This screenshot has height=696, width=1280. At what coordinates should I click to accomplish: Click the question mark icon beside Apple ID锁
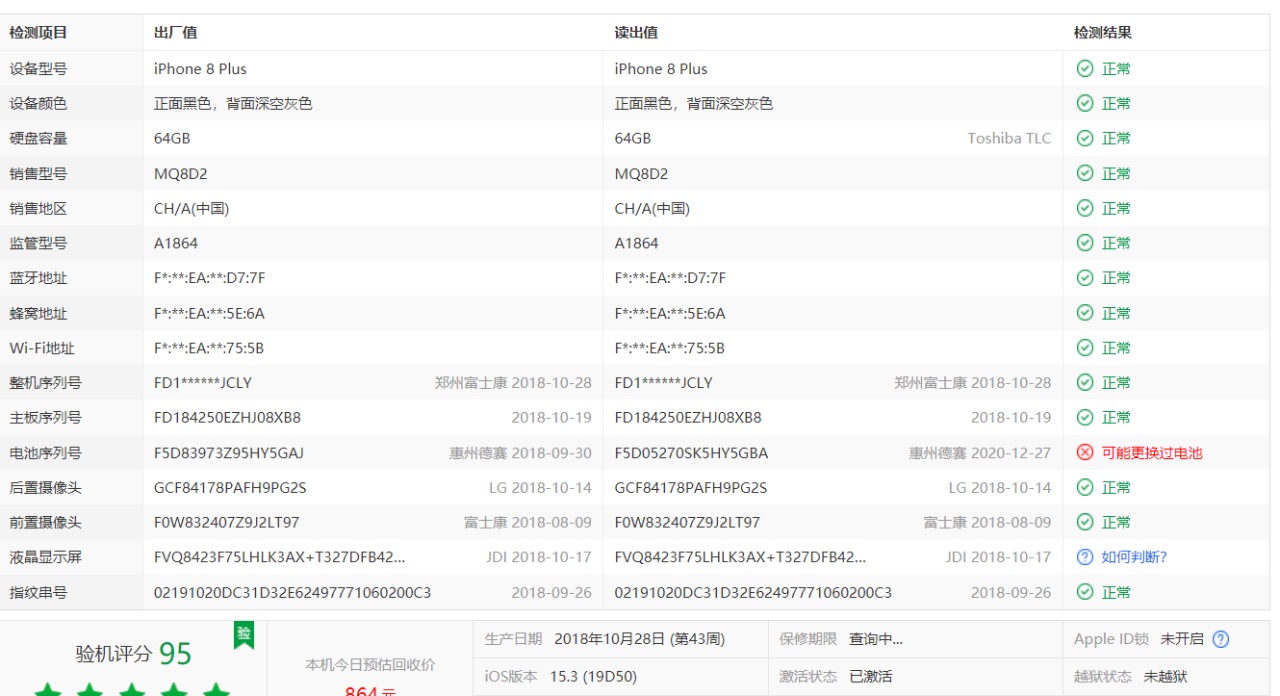pos(1220,639)
